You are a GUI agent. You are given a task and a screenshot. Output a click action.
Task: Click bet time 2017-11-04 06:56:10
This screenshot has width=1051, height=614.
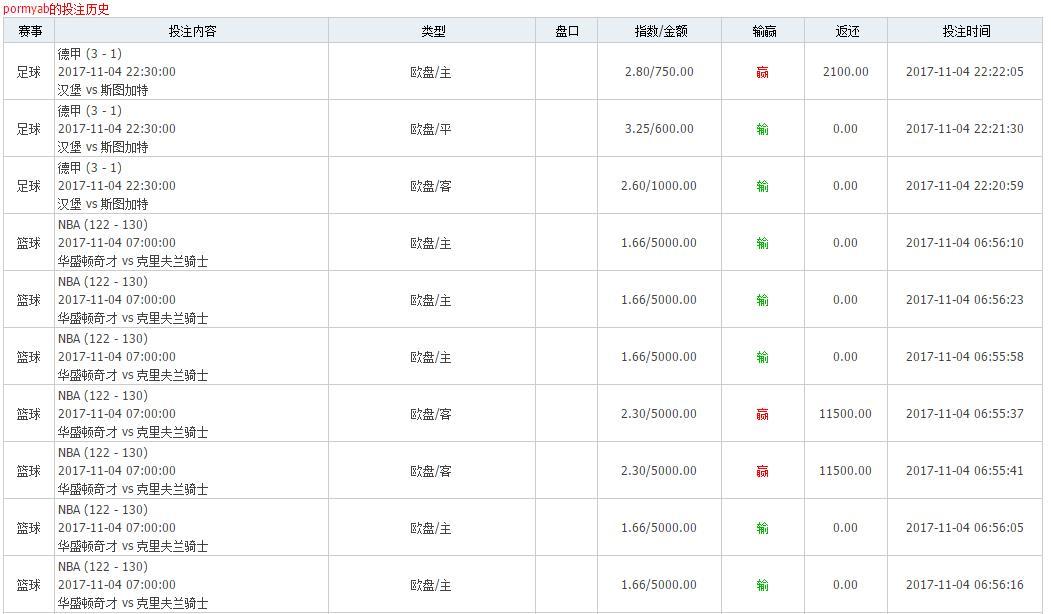[x=965, y=243]
